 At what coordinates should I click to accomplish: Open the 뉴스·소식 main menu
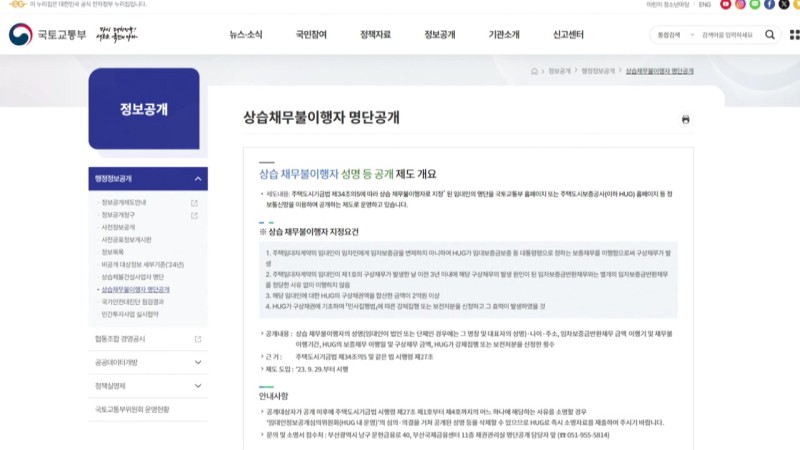pos(246,35)
